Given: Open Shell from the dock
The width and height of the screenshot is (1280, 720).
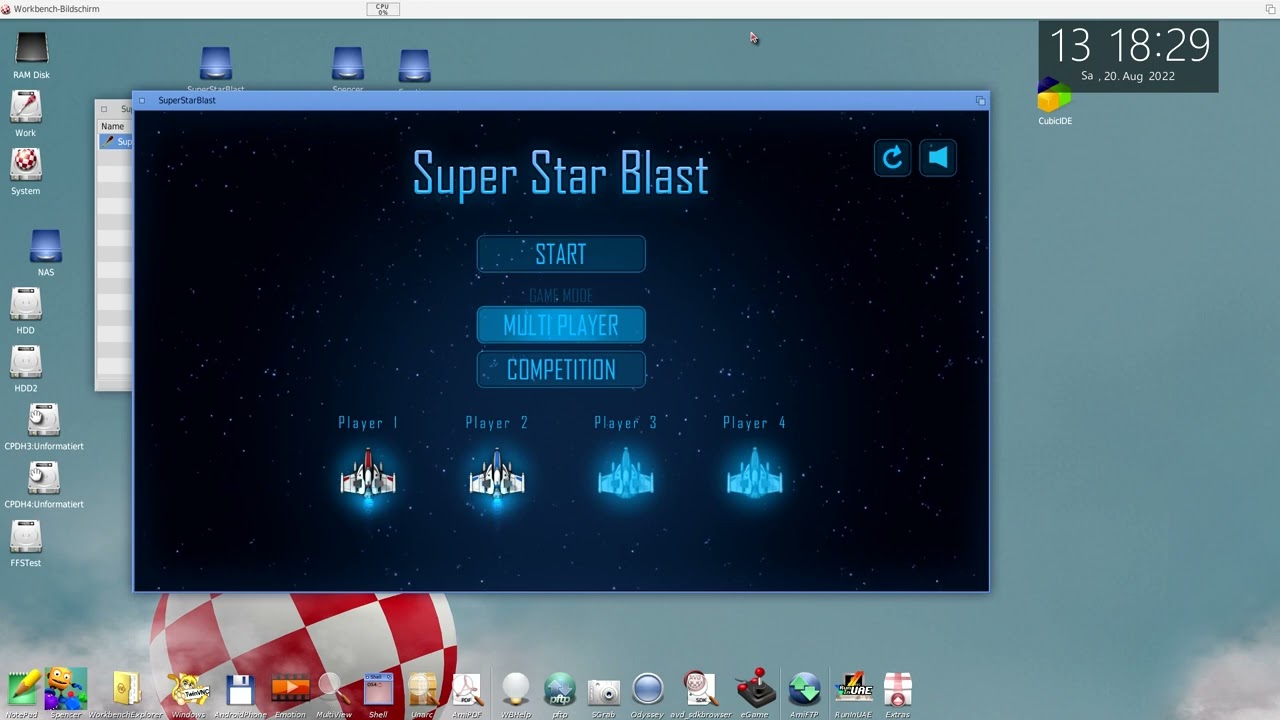Looking at the screenshot, I should (378, 692).
